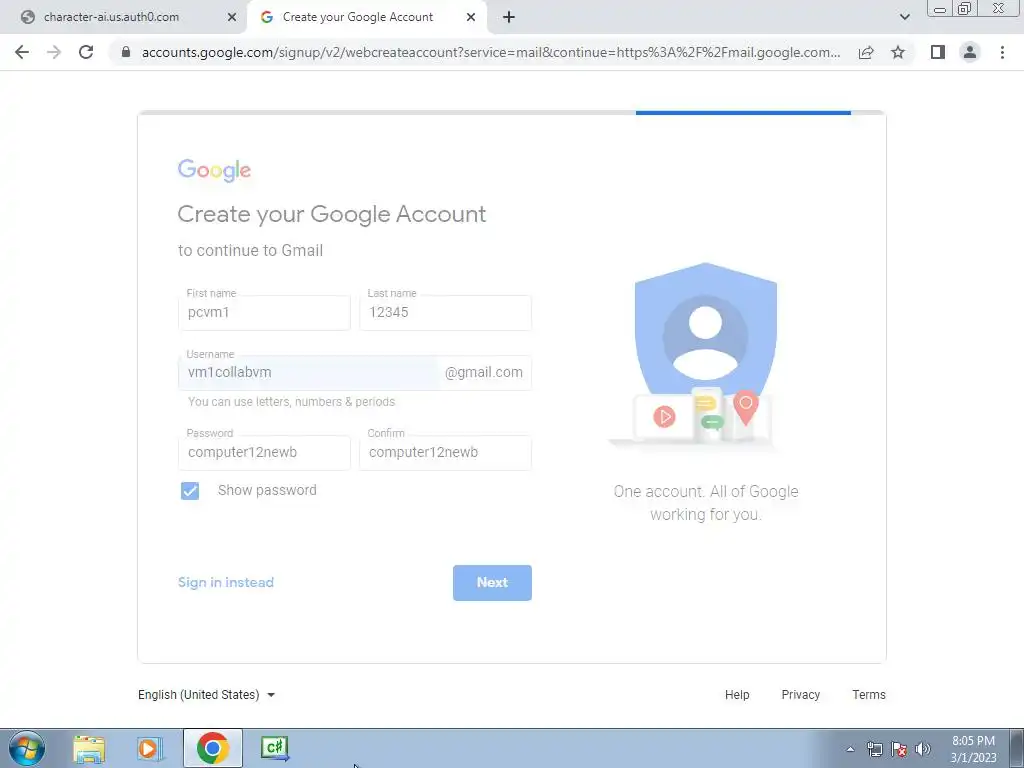Toggle the Chrome side panel icon
The image size is (1024, 768).
(x=938, y=52)
